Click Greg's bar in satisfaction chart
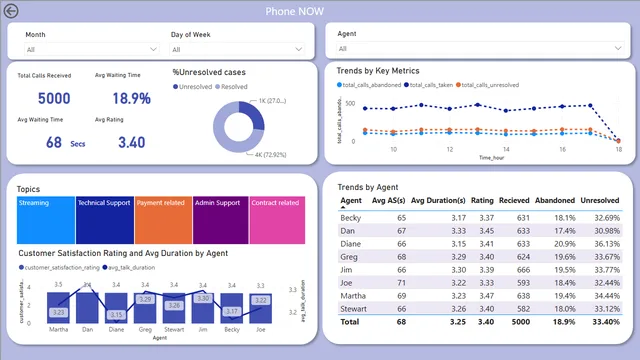 click(145, 308)
